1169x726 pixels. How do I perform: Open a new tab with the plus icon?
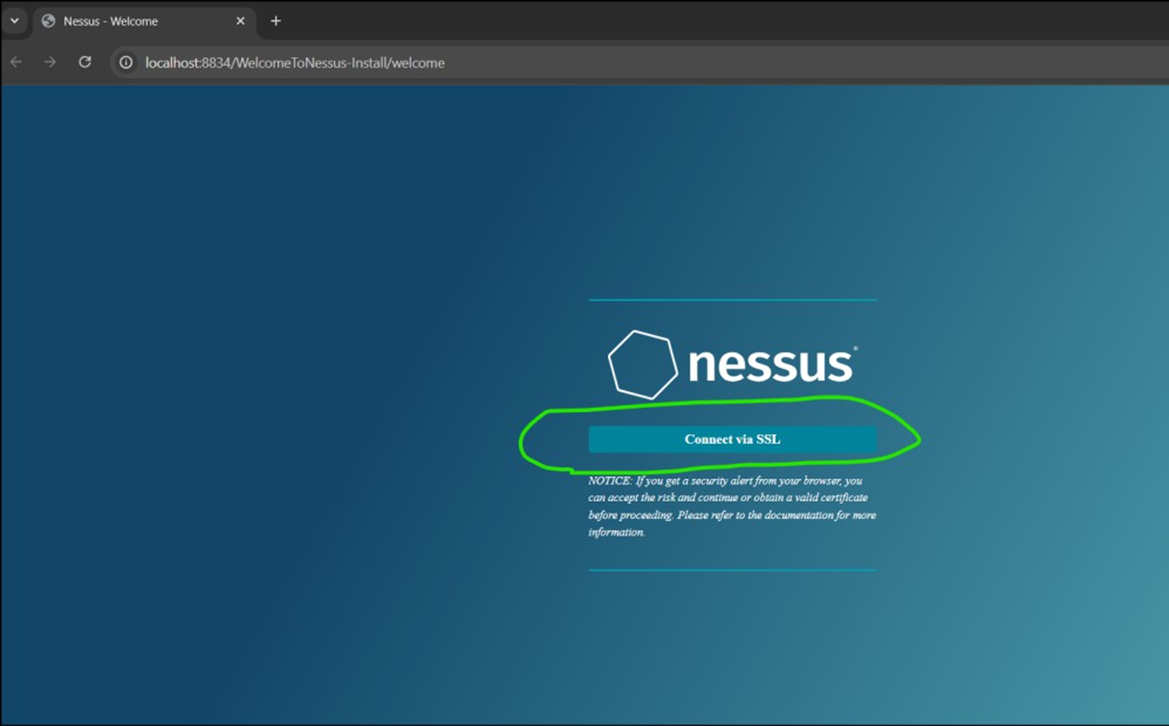pos(276,21)
